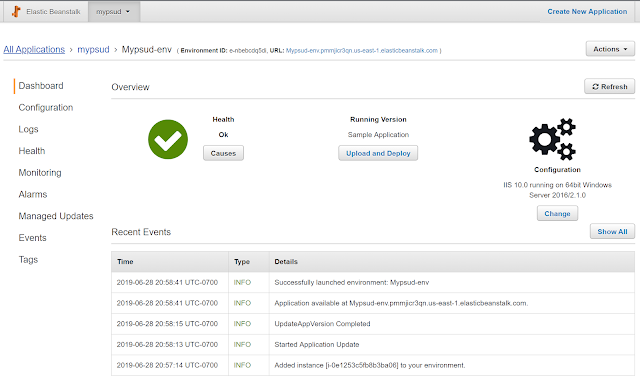The width and height of the screenshot is (640, 388).
Task: Click the Causes button under Health
Action: coord(223,153)
